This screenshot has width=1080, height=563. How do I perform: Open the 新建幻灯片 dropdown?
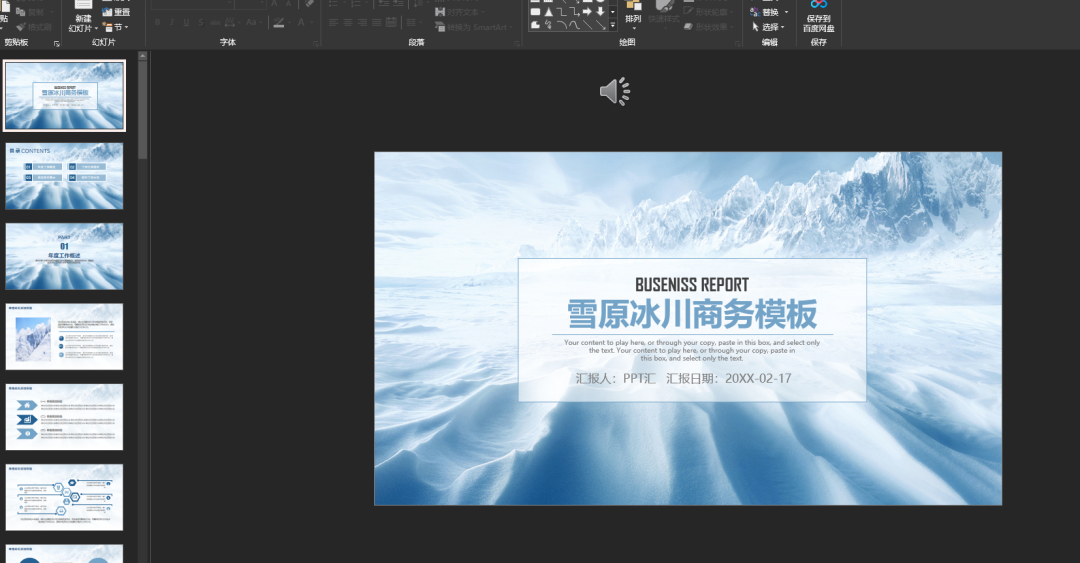(83, 23)
